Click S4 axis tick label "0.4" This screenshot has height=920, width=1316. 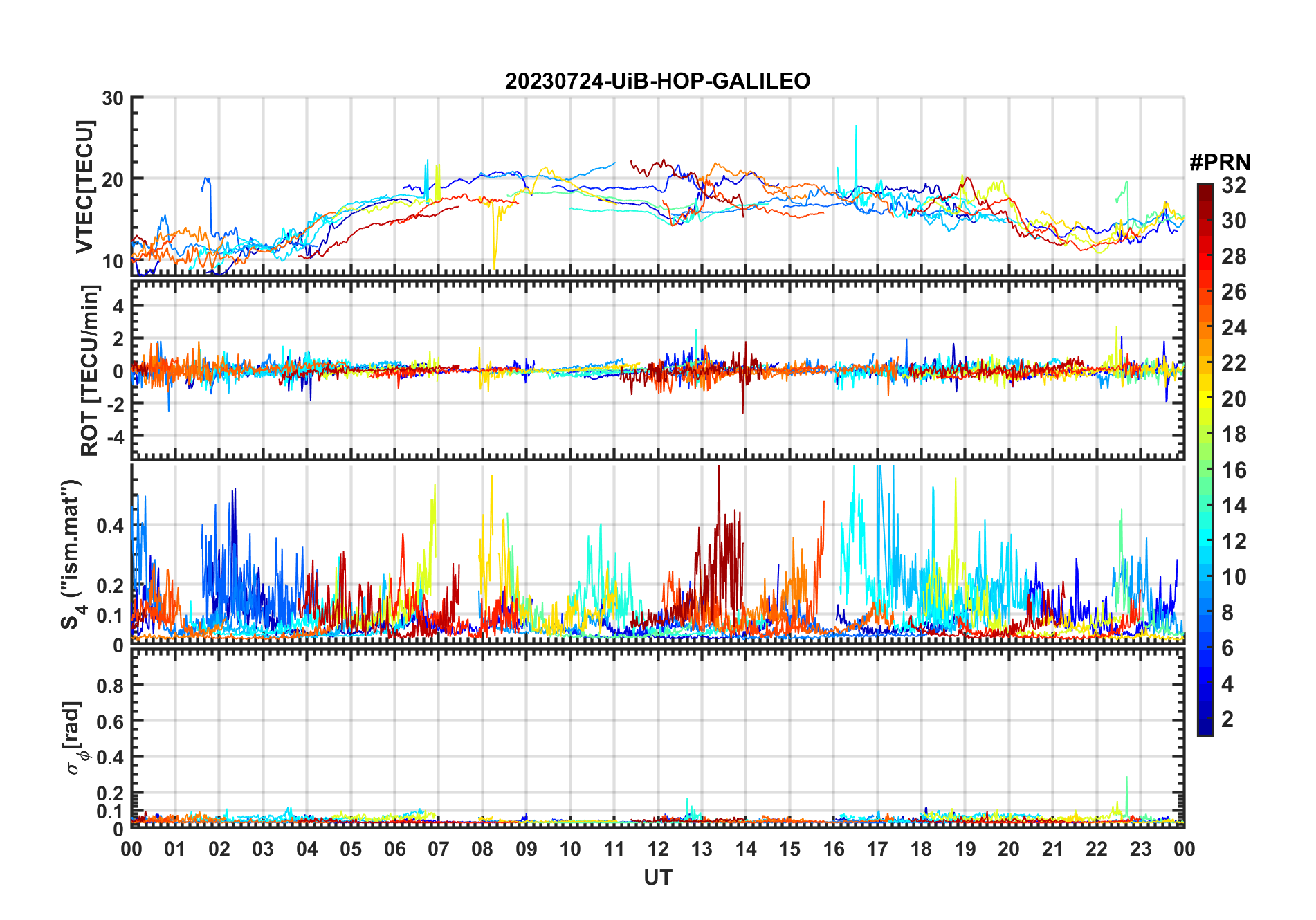[x=110, y=526]
